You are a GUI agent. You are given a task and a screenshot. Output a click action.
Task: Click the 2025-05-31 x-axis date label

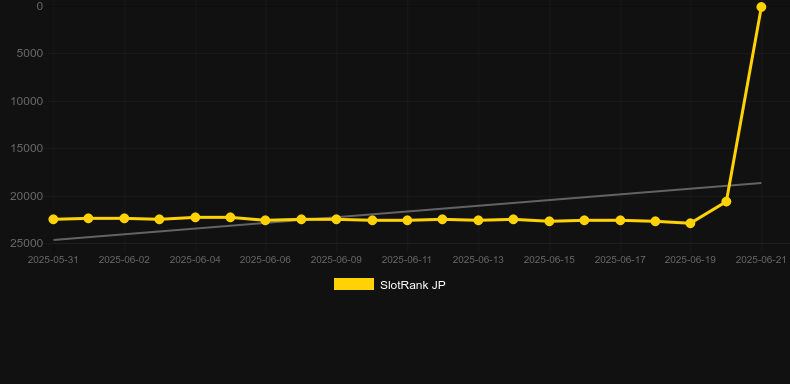pos(53,260)
